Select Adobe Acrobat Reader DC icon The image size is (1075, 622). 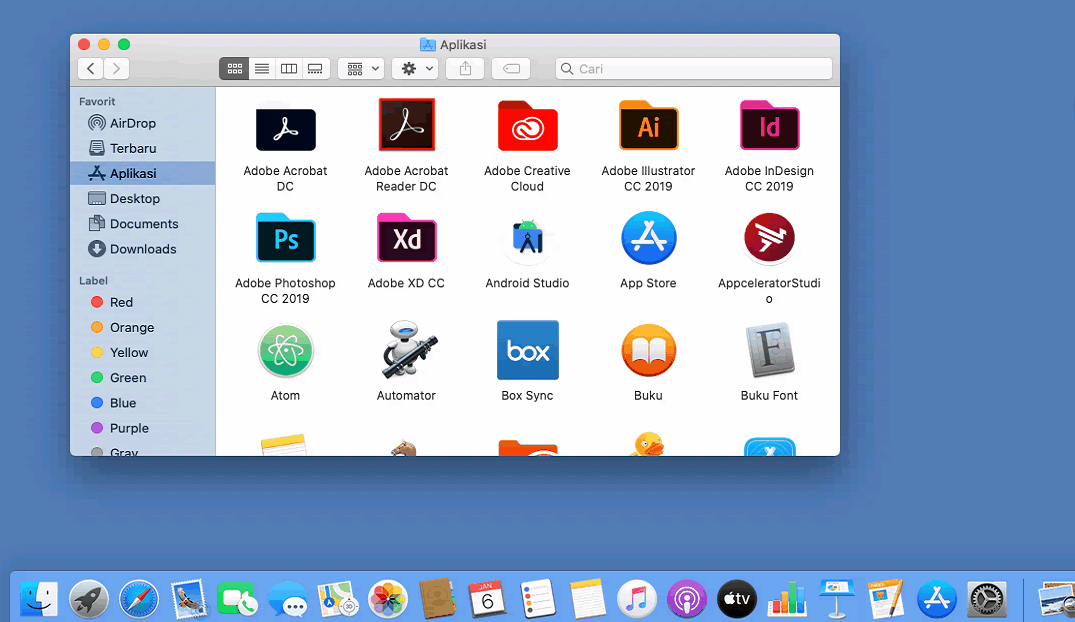[x=407, y=125]
